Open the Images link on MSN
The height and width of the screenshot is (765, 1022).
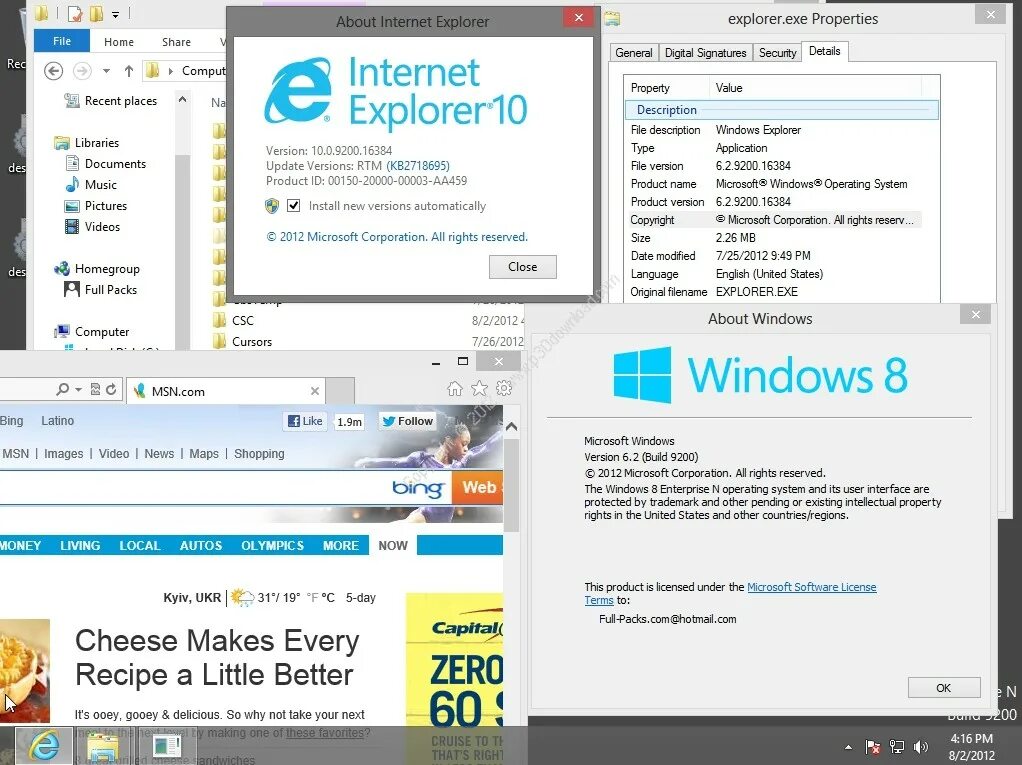63,454
